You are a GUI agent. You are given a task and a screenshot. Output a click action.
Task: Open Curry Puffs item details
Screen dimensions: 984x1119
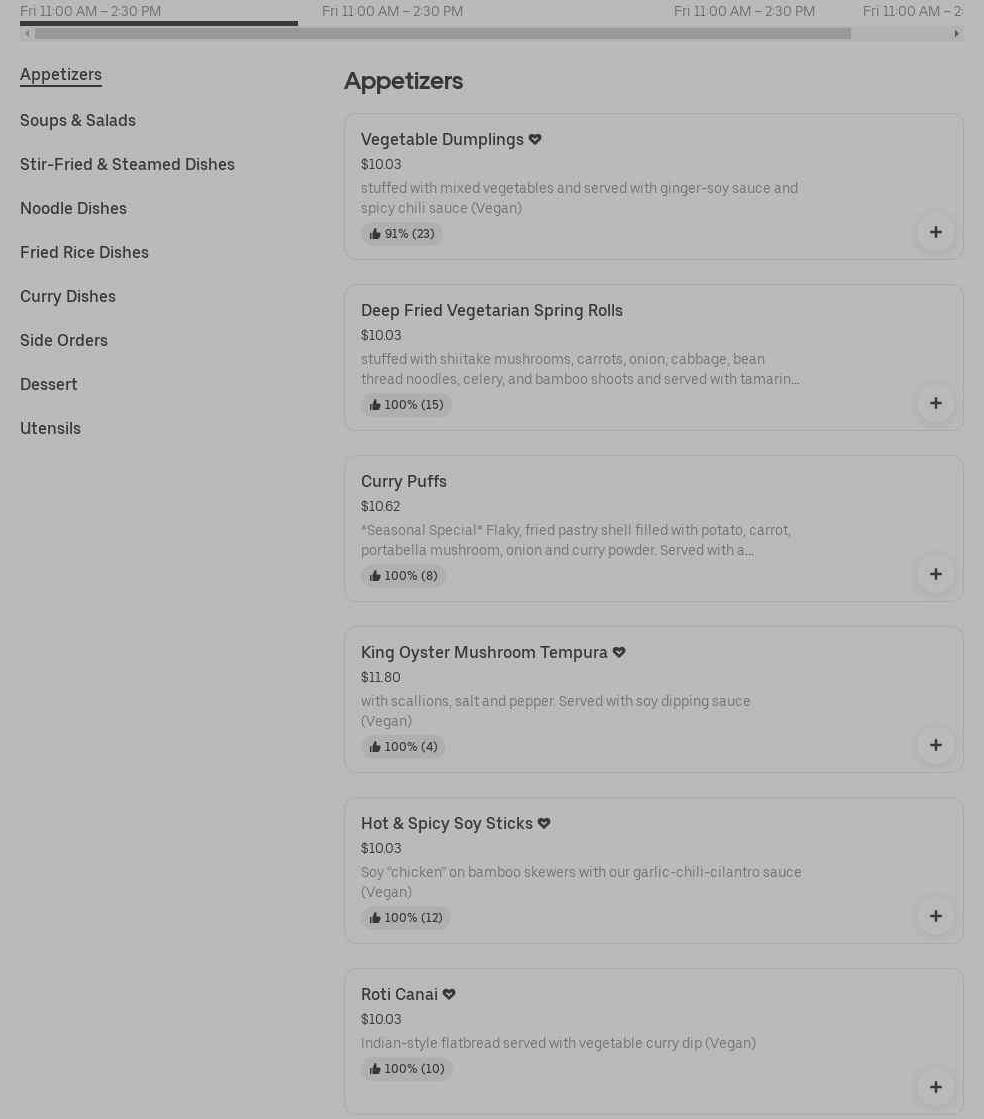pyautogui.click(x=404, y=481)
